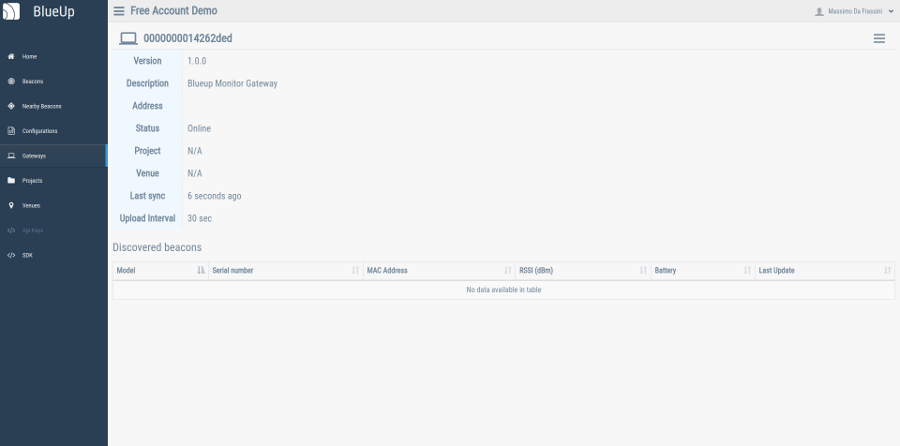The image size is (900, 446).
Task: Click the Api Keys code icon in sidebar
Action: click(x=11, y=230)
